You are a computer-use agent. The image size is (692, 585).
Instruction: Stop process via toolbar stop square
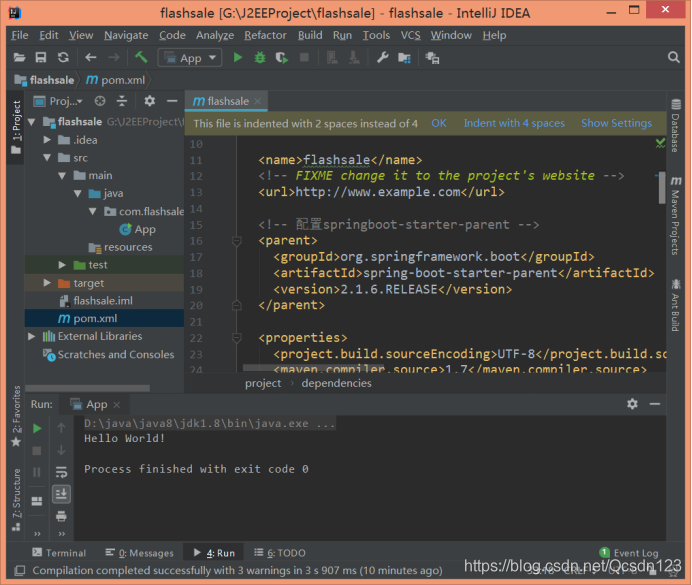pyautogui.click(x=304, y=57)
